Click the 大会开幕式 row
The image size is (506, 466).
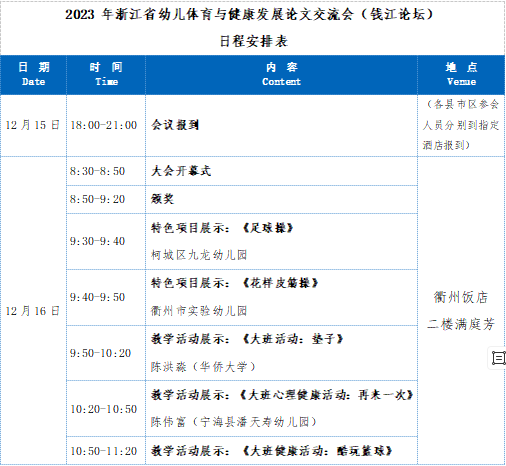242,171
